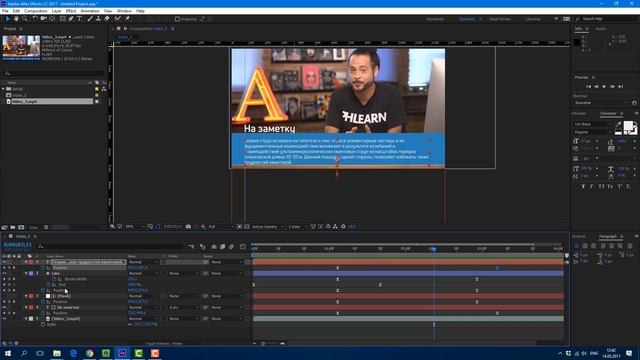Select the Eraser tool

click(107, 19)
